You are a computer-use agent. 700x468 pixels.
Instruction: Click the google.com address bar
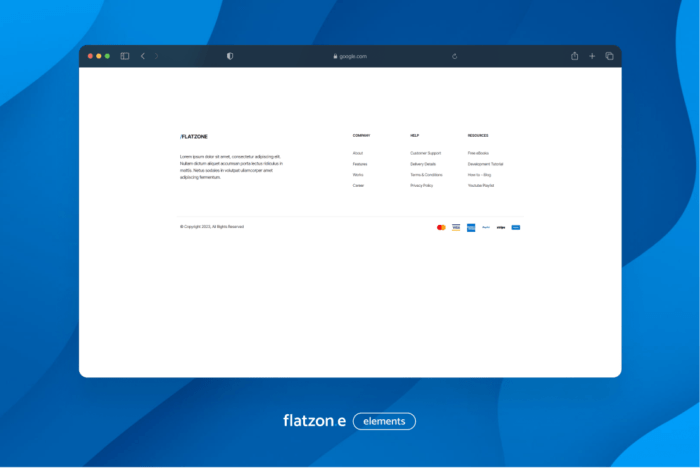tap(350, 56)
